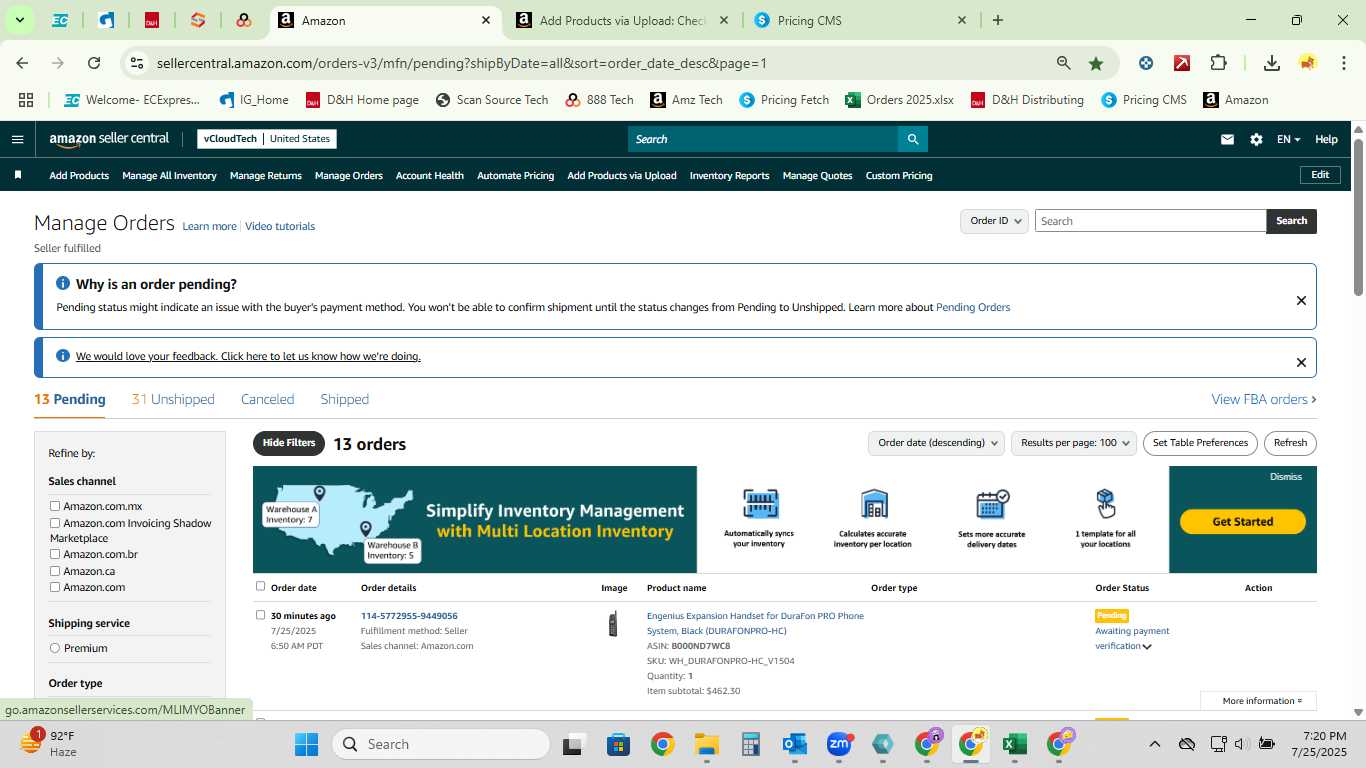Click the page vertical scrollbar thumb
Screen dimensions: 1366x768
1358,216
